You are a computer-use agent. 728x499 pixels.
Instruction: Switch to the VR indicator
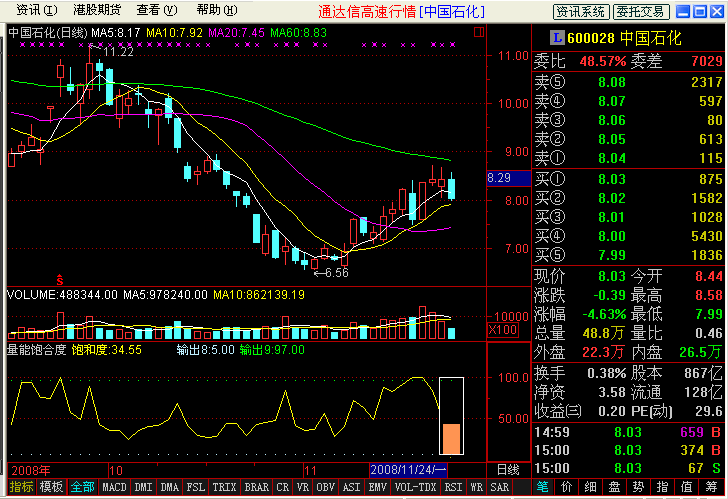pos(303,487)
